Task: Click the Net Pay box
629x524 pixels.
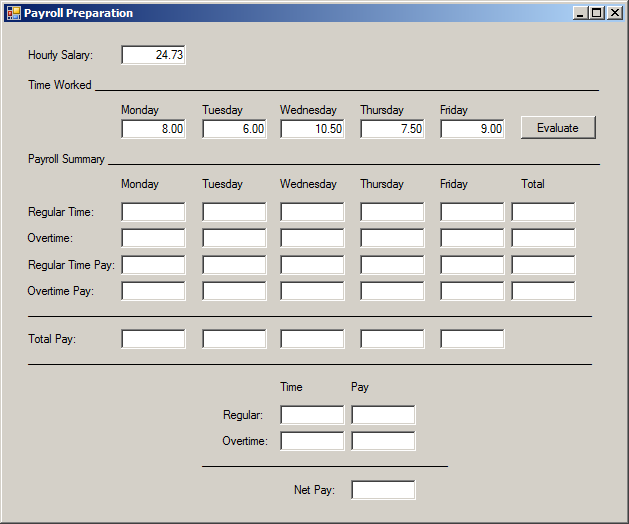Action: (x=383, y=490)
